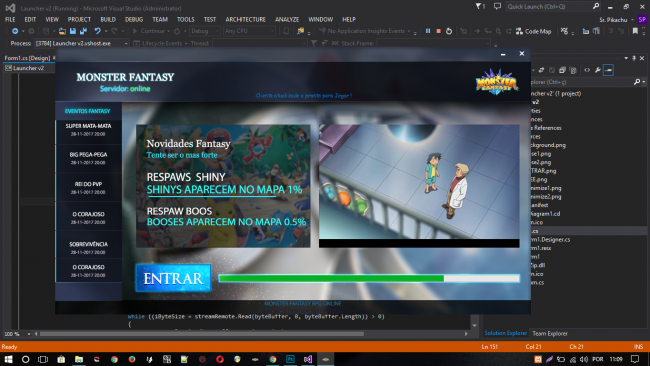Open the Any CPU platform dropdown
650x366 pixels.
coord(249,31)
